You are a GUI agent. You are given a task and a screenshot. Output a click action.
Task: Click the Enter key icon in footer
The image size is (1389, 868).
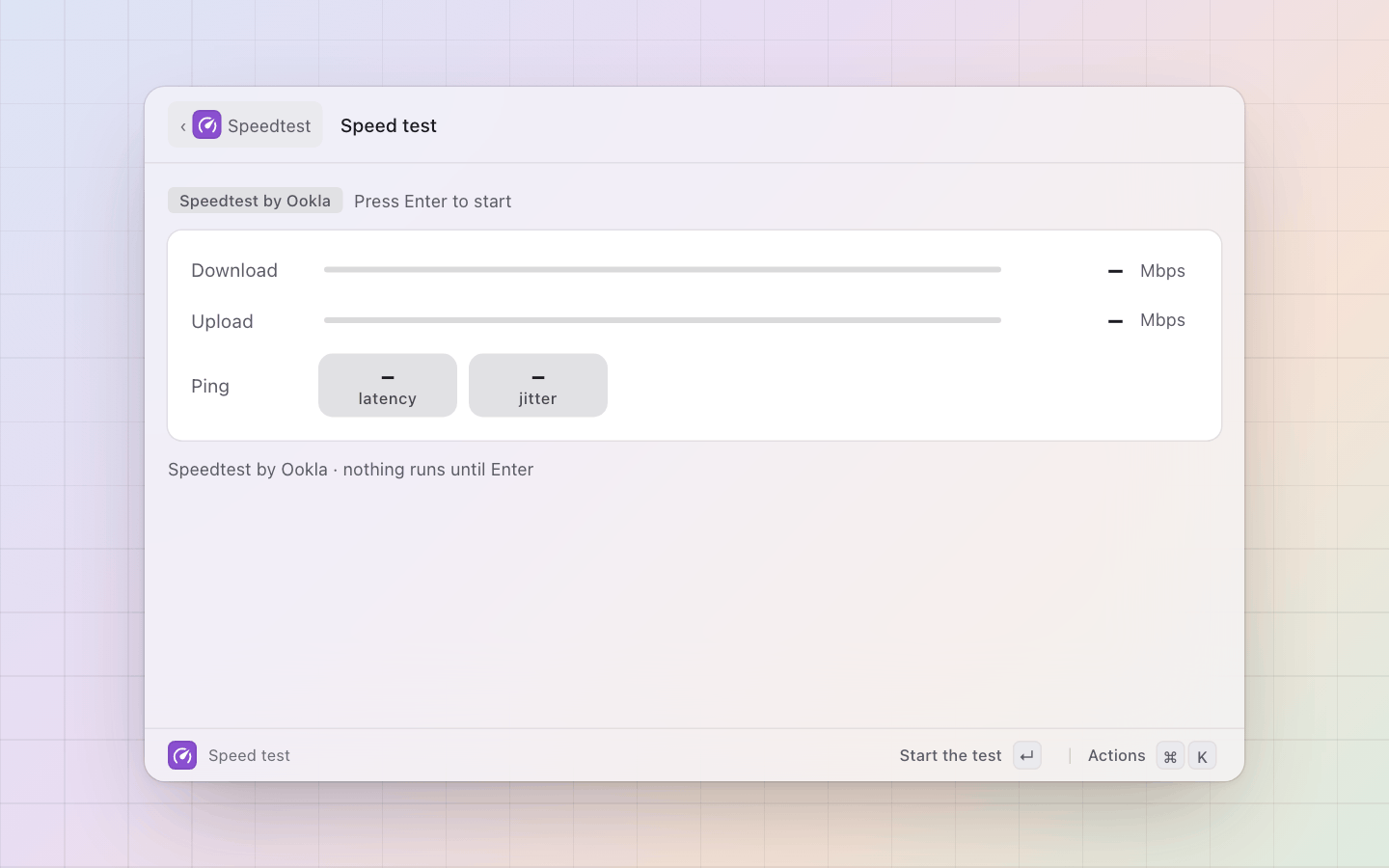(x=1027, y=756)
